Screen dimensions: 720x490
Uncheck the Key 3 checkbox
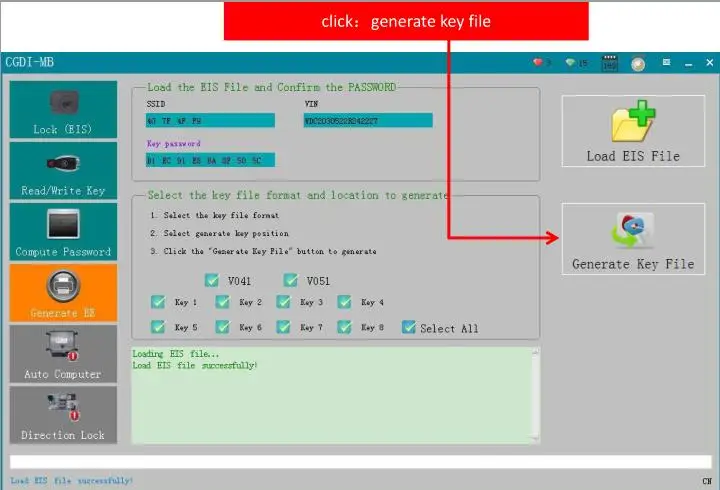283,302
